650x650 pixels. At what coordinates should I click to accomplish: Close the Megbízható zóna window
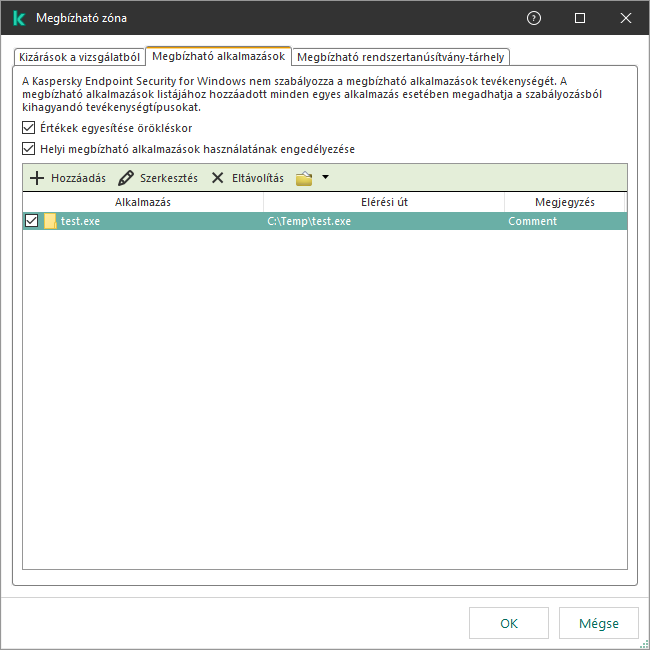[x=626, y=18]
